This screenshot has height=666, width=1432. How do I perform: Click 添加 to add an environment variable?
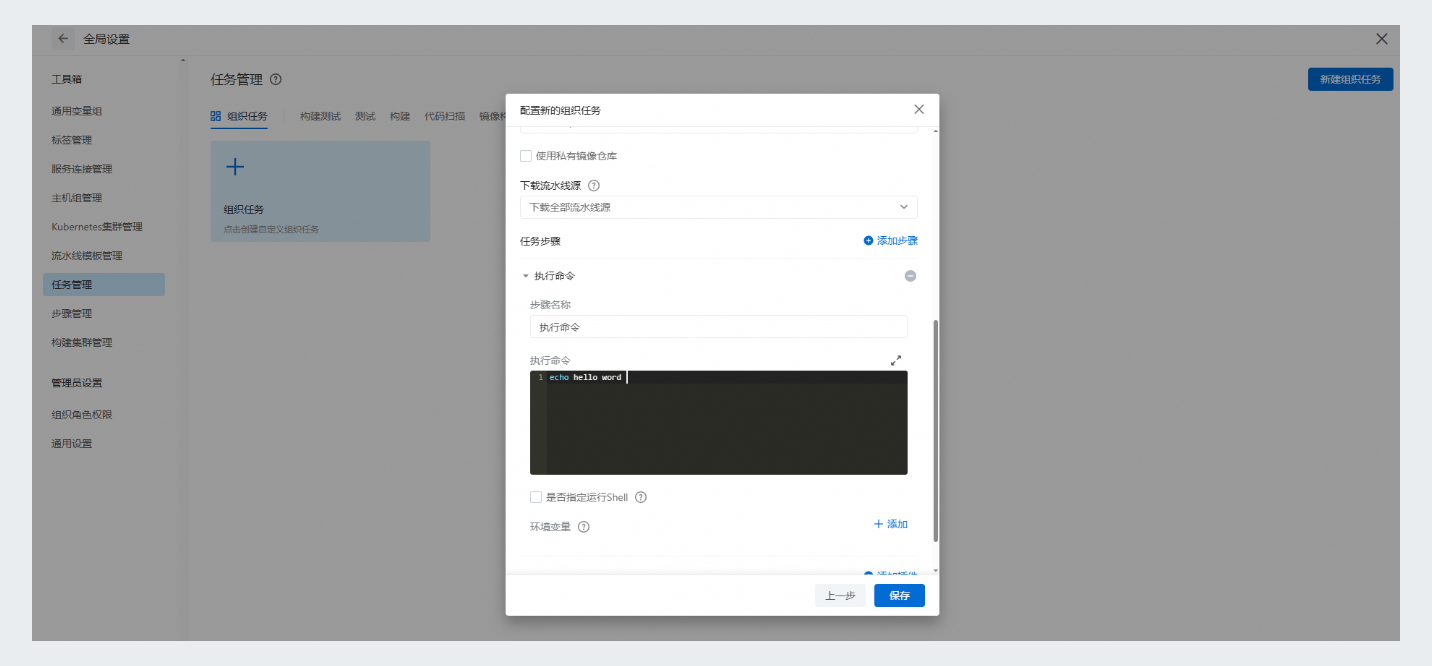coord(890,524)
